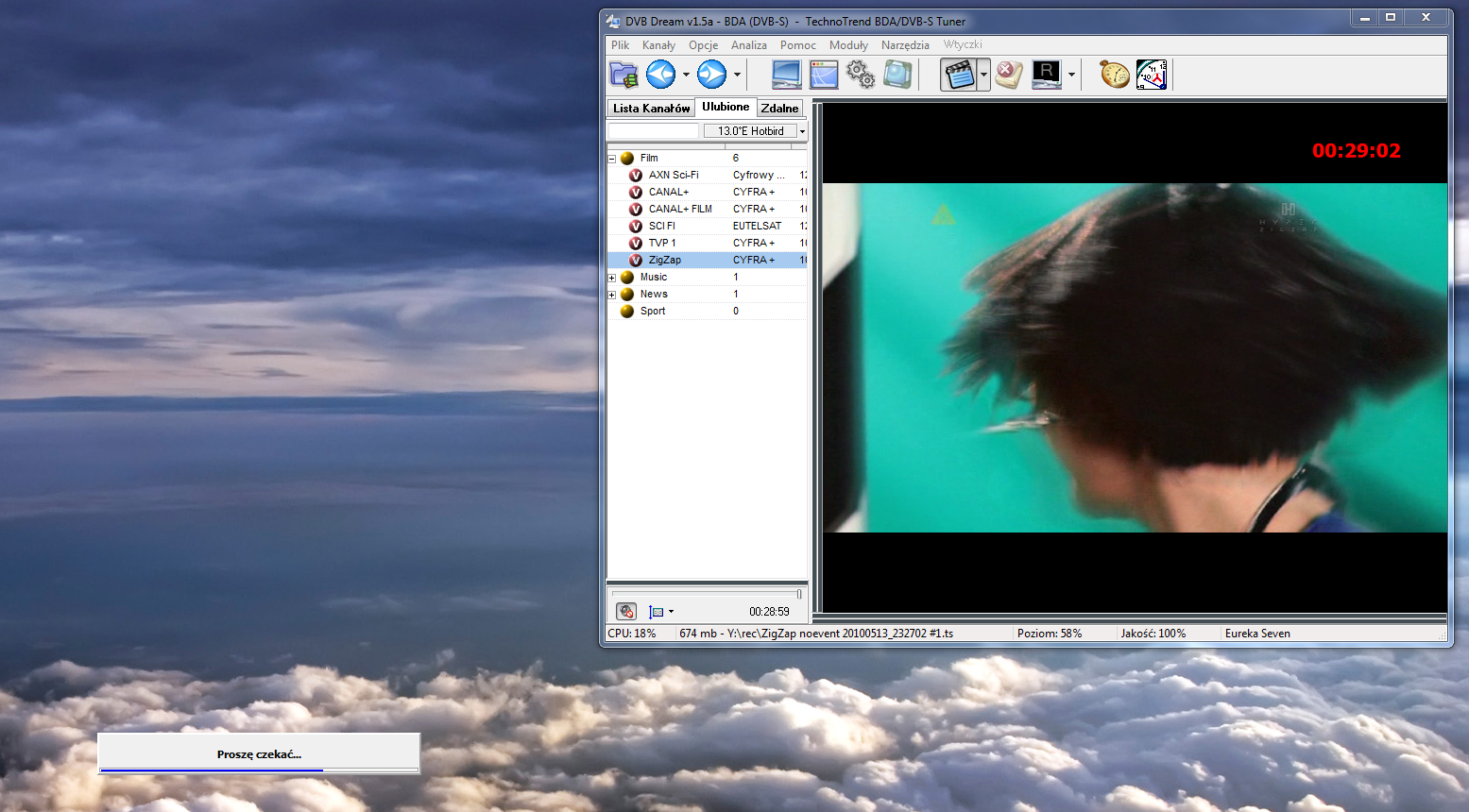Expand the Music category tree
The image size is (1469, 812).
click(612, 278)
